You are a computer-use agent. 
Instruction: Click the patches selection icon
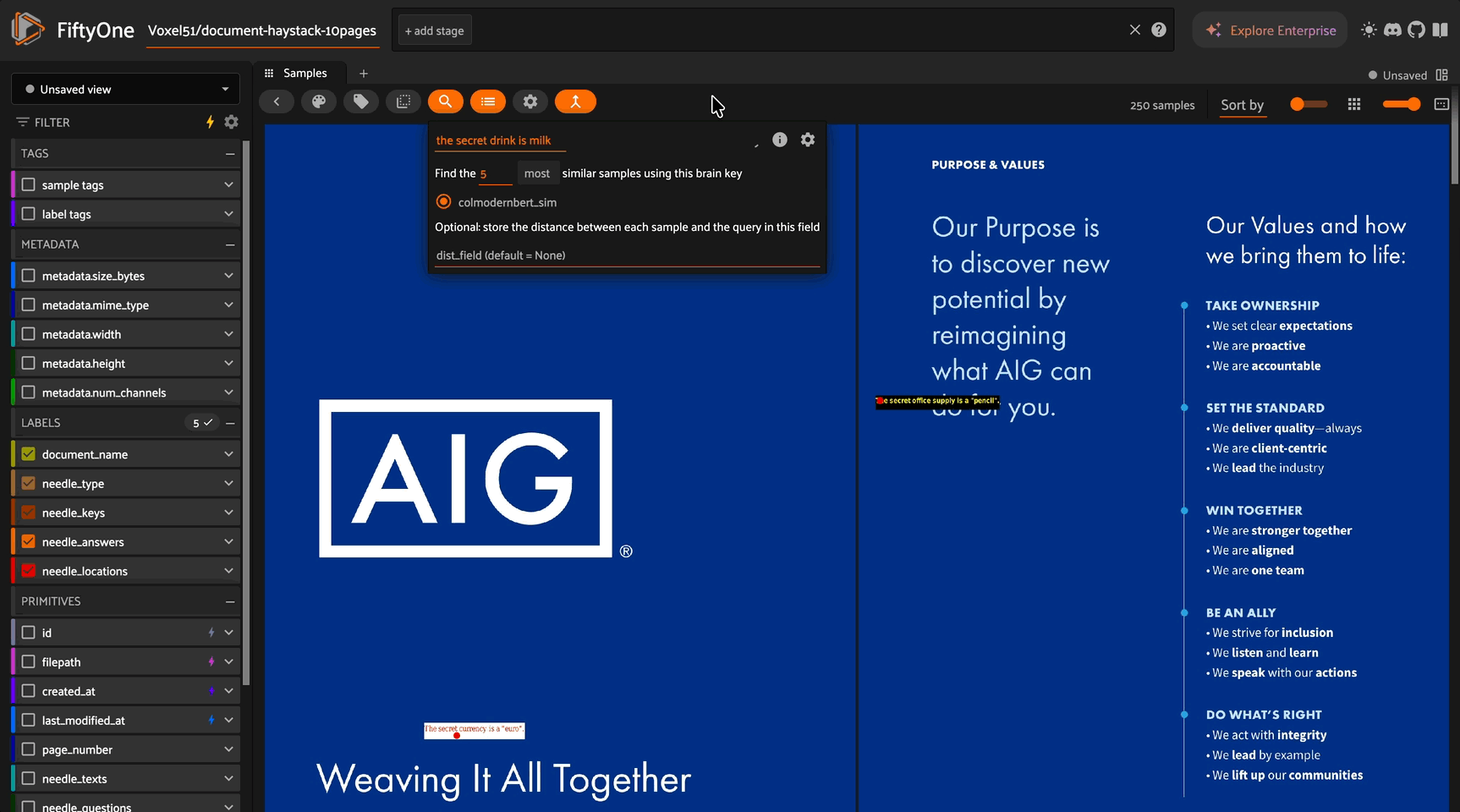pyautogui.click(x=403, y=101)
